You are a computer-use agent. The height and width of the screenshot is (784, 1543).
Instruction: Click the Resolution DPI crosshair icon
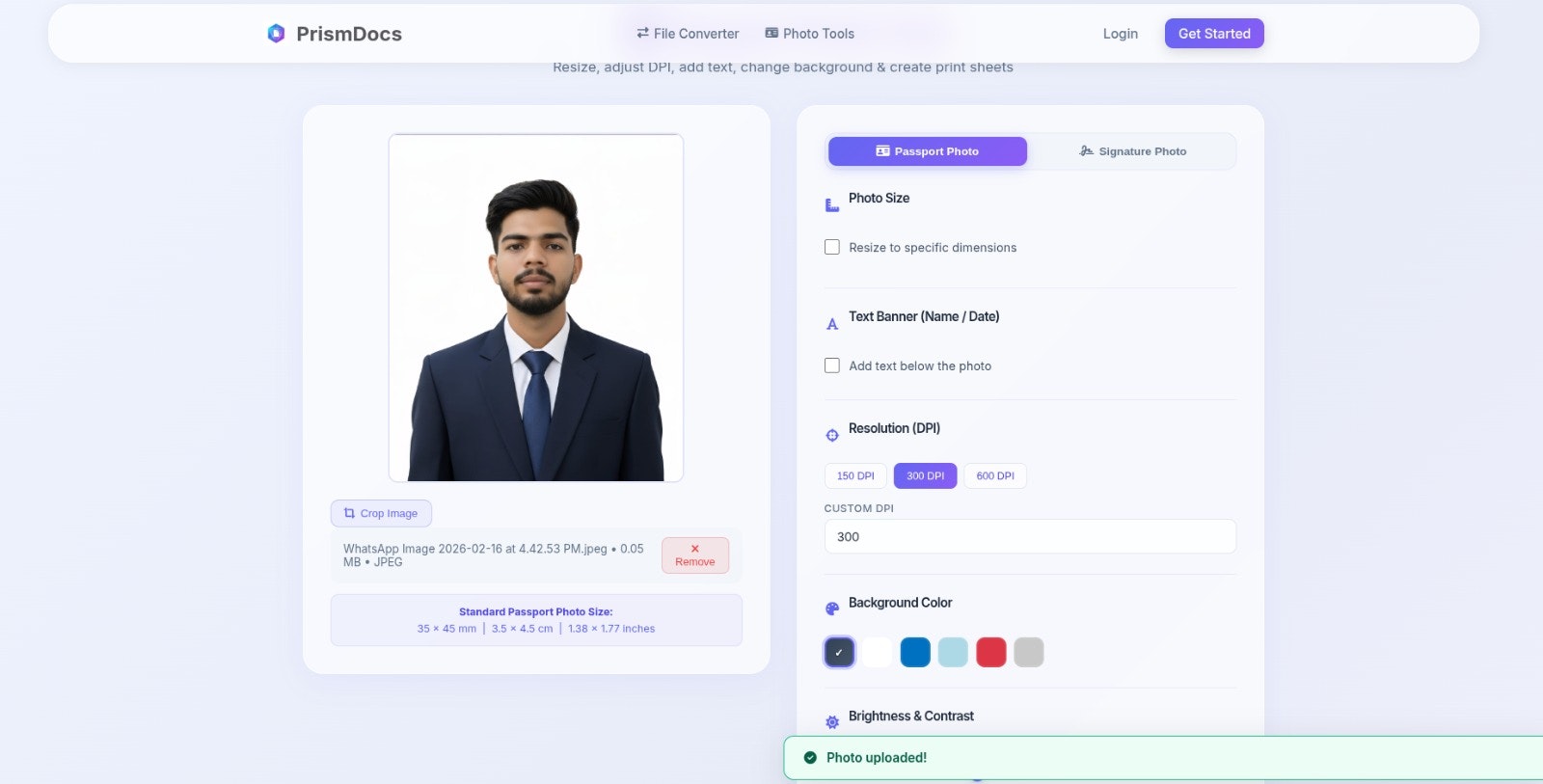[832, 436]
